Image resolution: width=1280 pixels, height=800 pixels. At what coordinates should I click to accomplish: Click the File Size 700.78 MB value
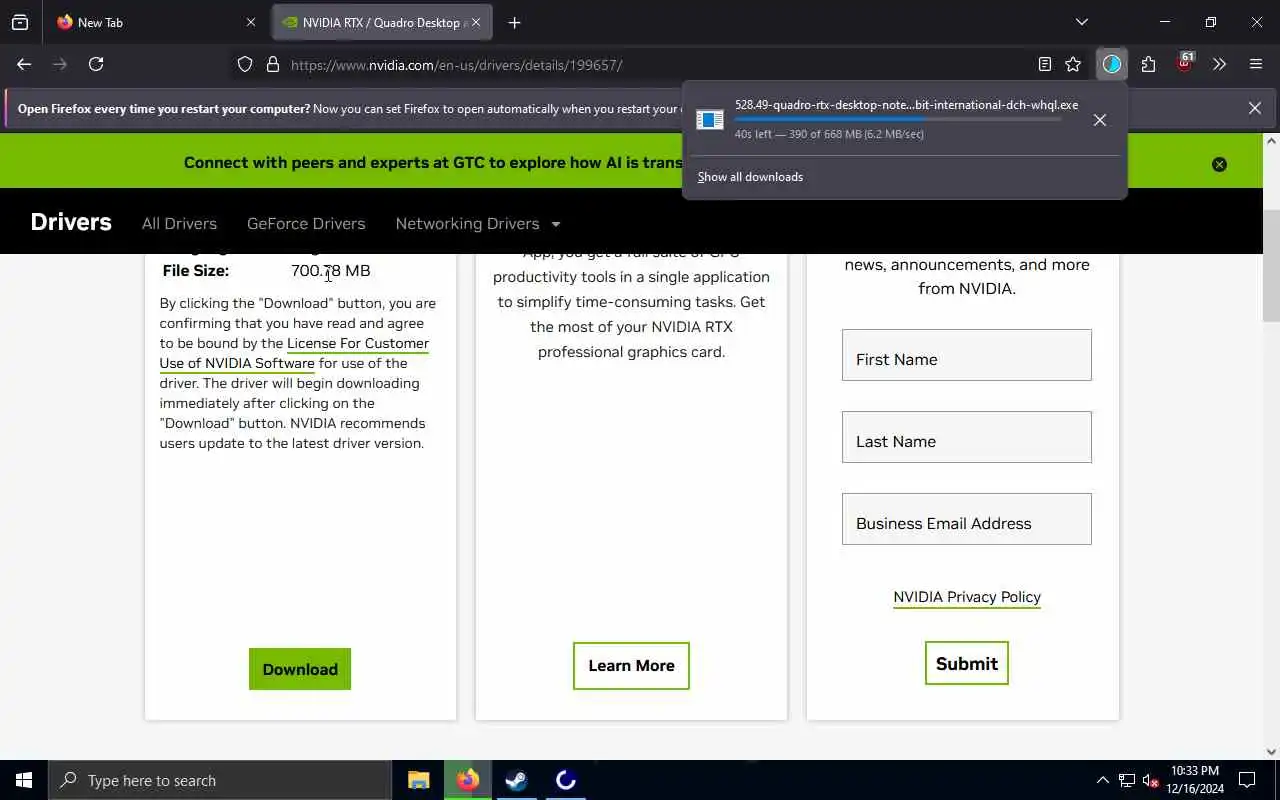(x=331, y=270)
